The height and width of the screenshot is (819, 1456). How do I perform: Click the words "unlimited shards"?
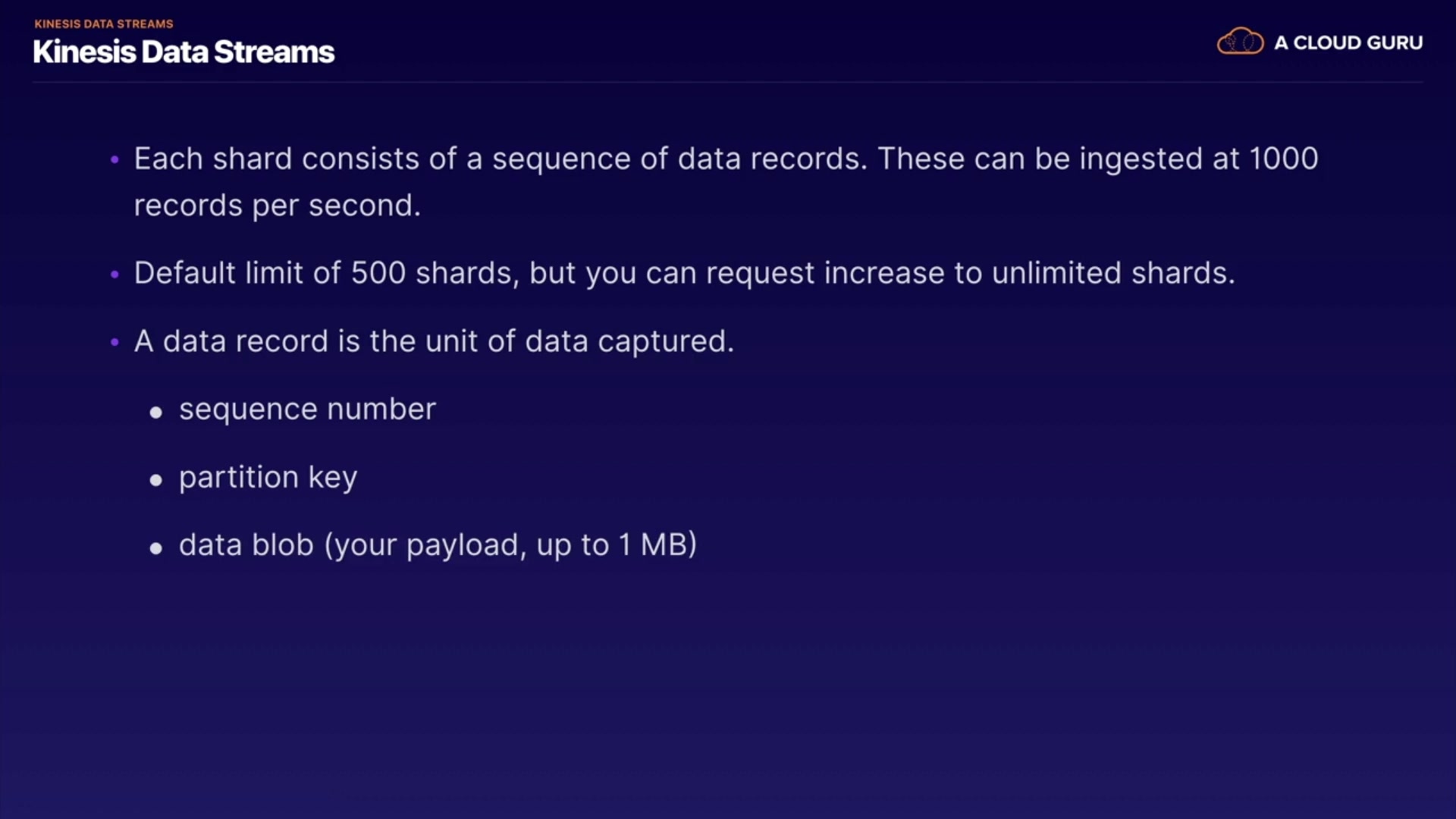coord(1112,273)
